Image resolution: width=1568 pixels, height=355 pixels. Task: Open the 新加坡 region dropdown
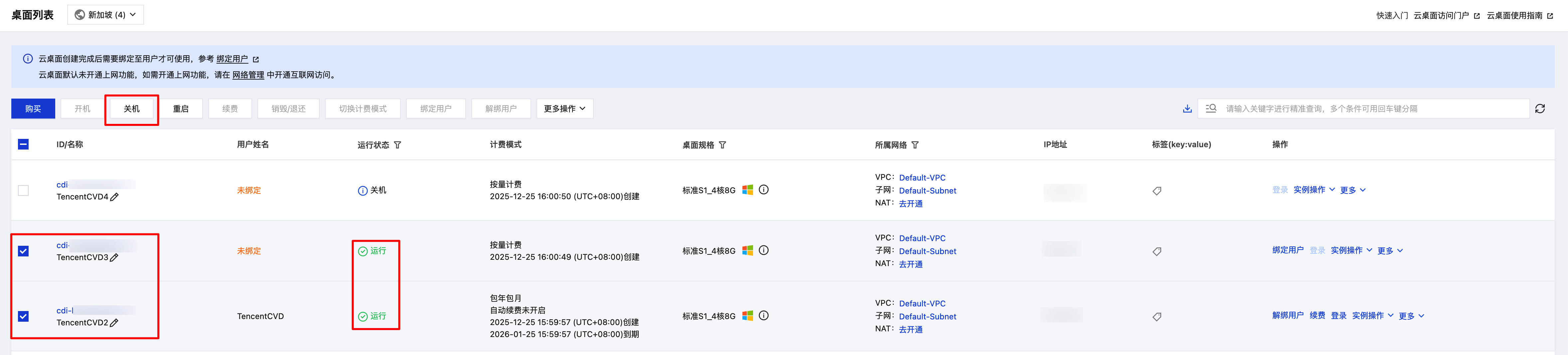[105, 15]
